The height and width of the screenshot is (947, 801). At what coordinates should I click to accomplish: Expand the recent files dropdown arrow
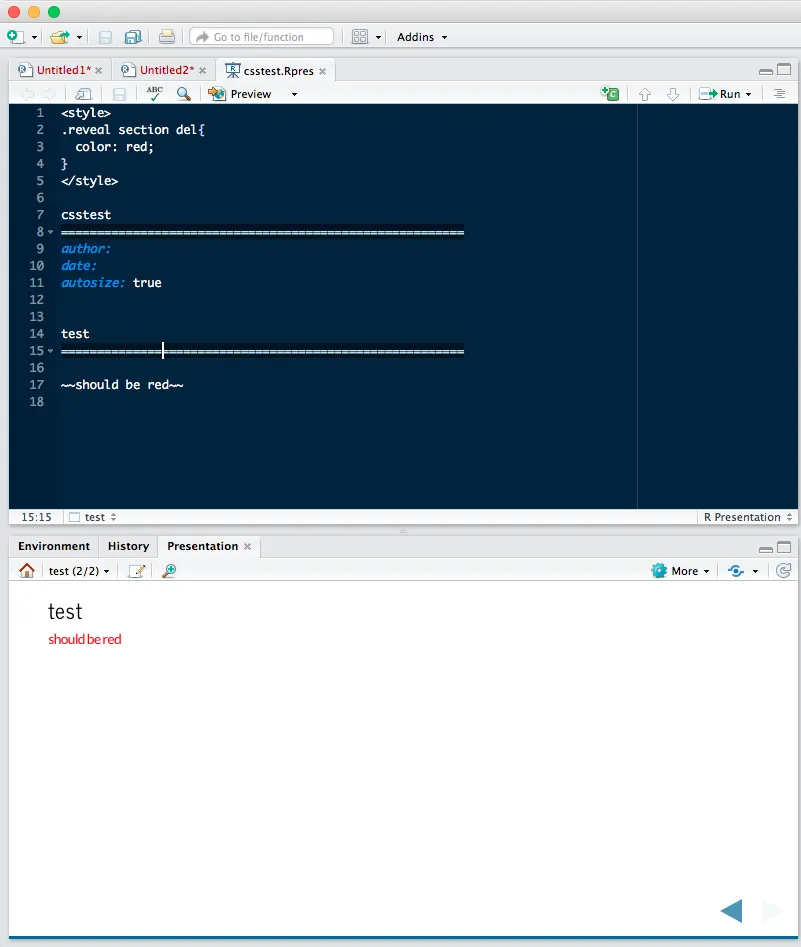[79, 37]
